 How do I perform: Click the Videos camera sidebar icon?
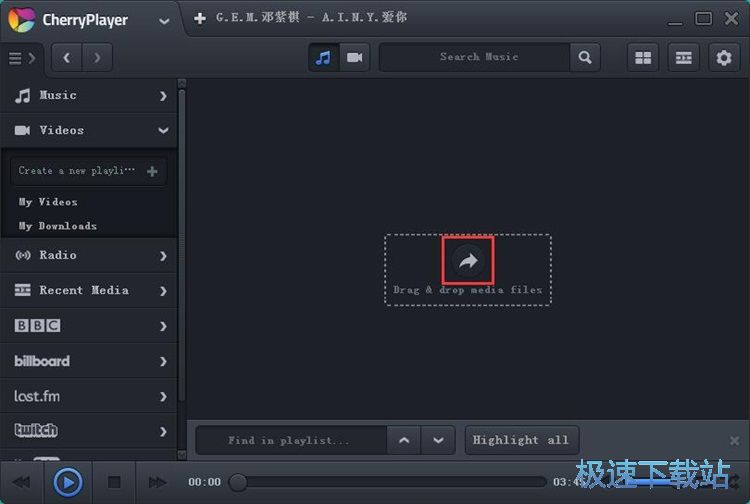(x=22, y=131)
